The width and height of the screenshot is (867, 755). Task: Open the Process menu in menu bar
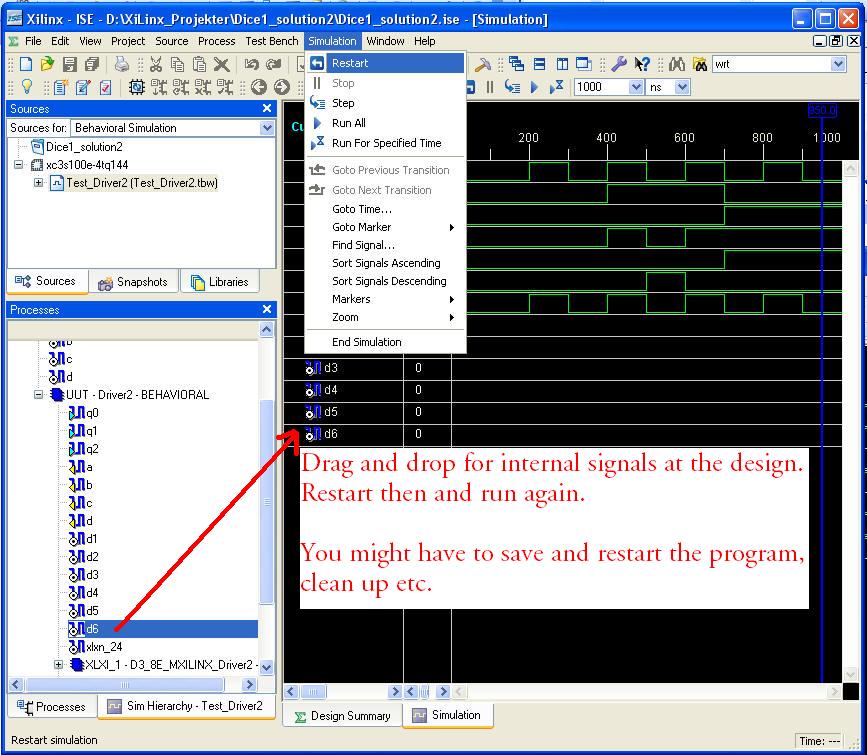tap(216, 41)
